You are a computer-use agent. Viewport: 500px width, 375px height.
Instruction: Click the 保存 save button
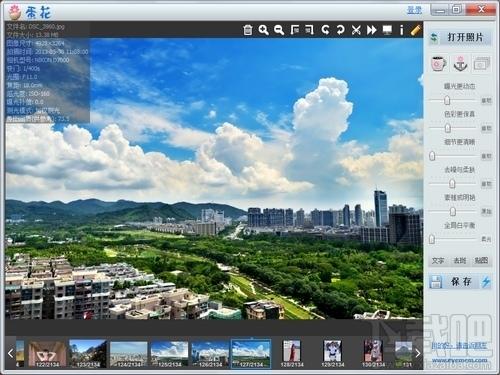click(x=461, y=282)
